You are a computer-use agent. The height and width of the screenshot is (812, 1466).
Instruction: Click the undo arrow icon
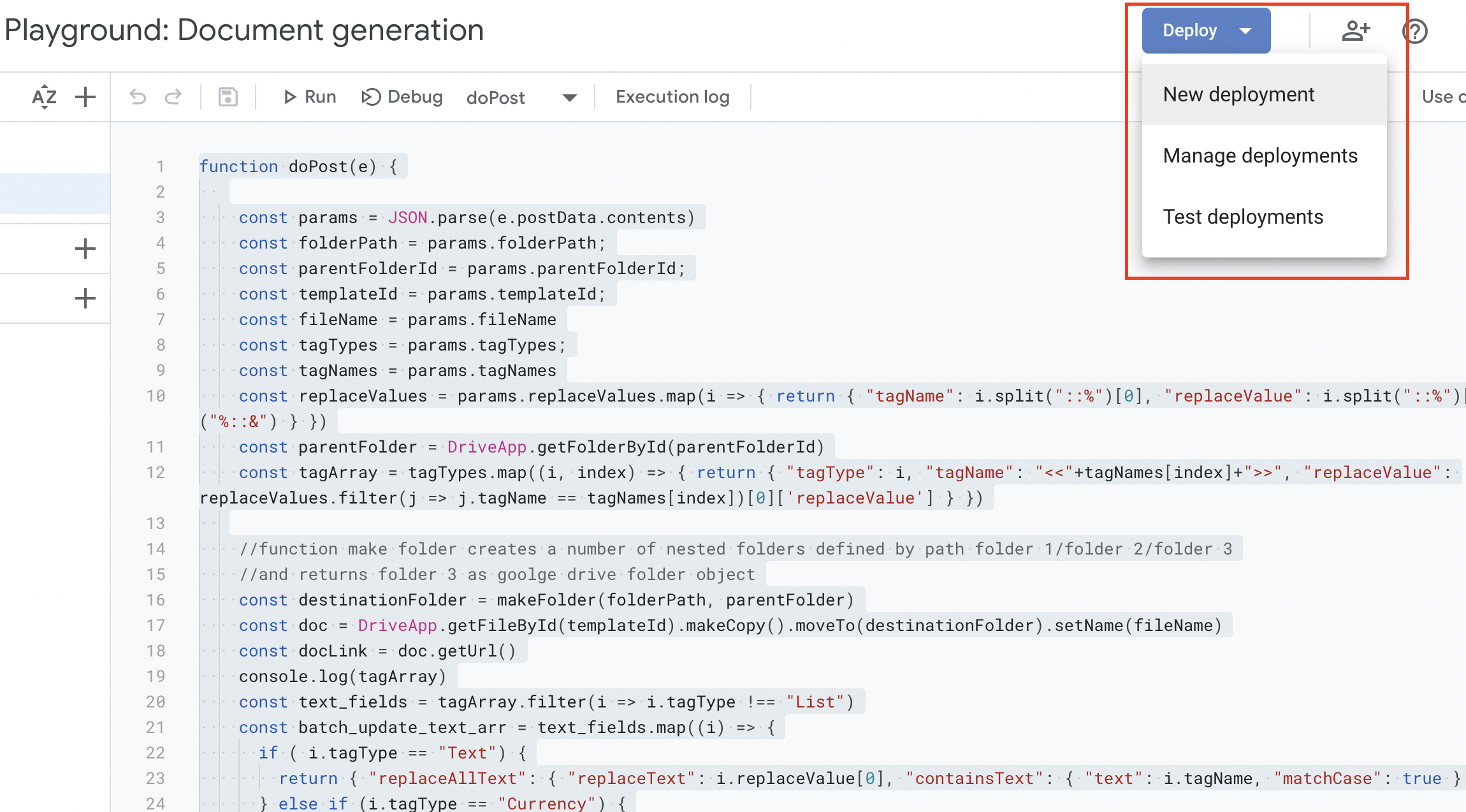tap(138, 97)
